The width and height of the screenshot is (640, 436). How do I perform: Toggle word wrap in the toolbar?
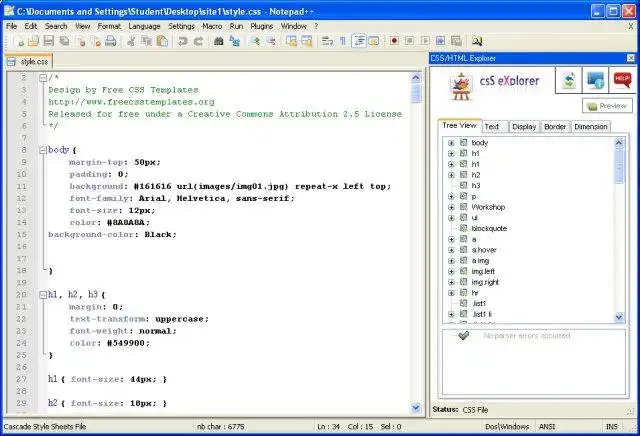point(327,41)
